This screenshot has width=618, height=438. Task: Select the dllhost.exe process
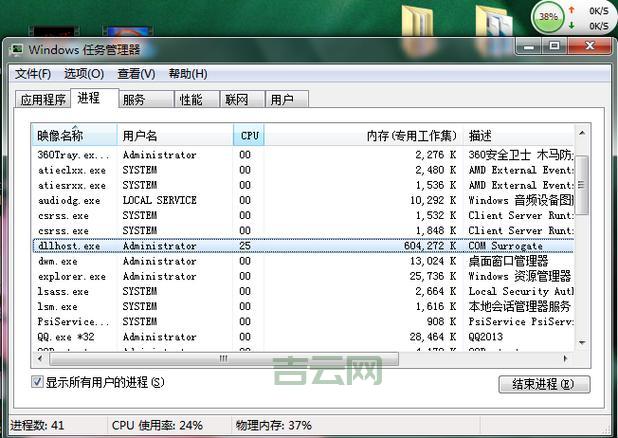[x=303, y=246]
